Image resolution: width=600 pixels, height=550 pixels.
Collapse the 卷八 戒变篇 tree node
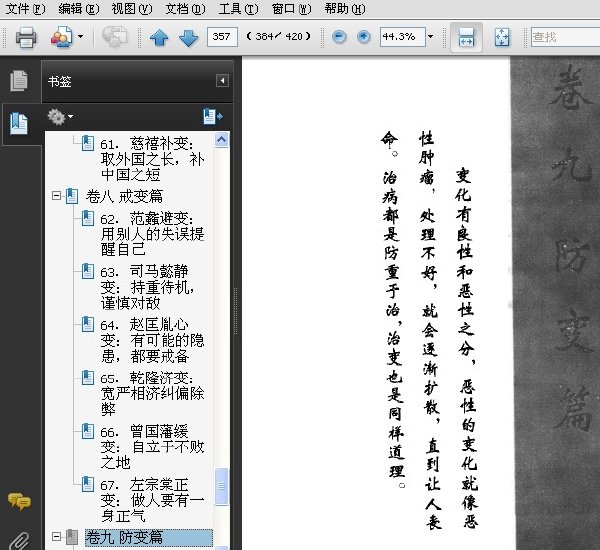56,196
